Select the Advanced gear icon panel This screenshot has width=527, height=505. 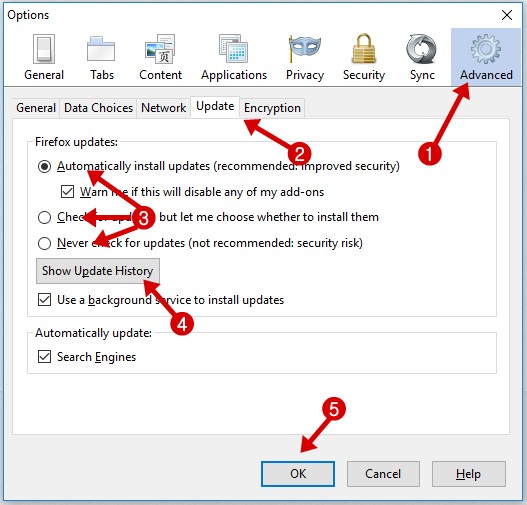[x=486, y=57]
